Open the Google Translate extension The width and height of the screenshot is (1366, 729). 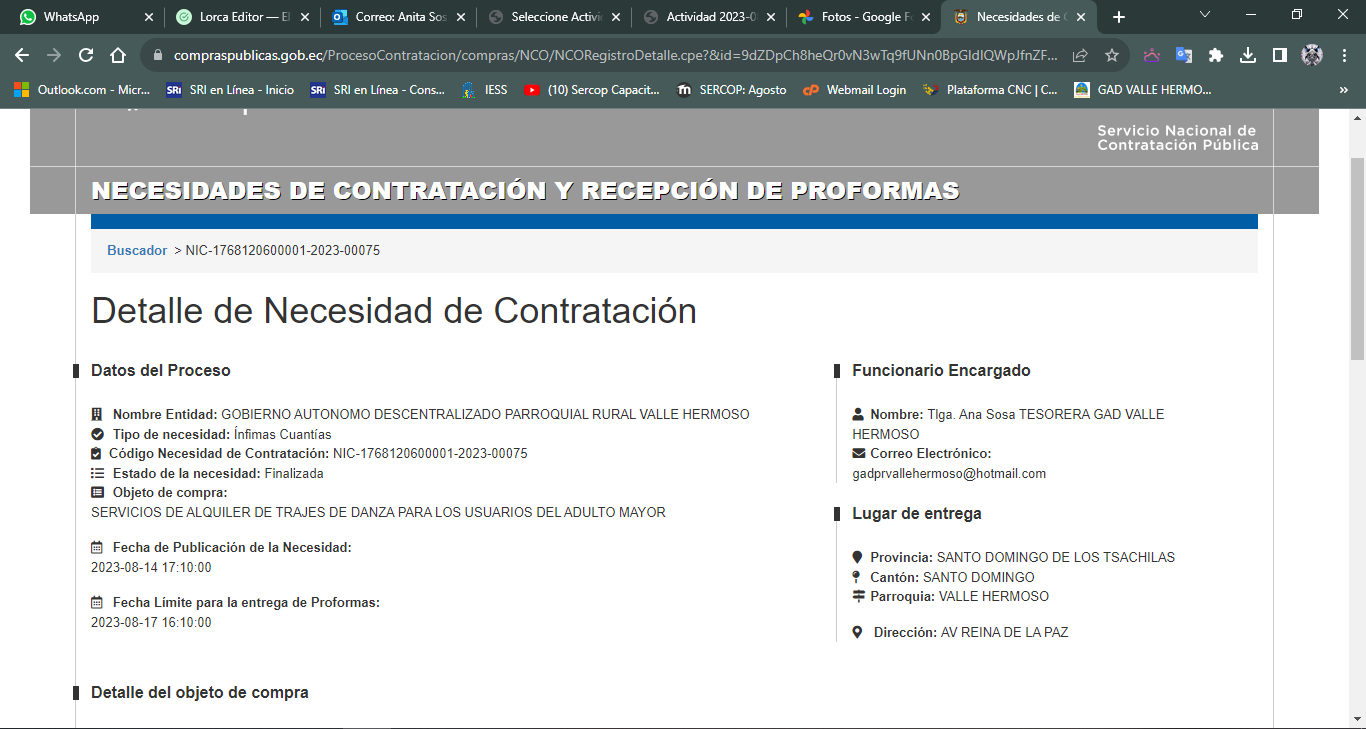tap(1184, 56)
